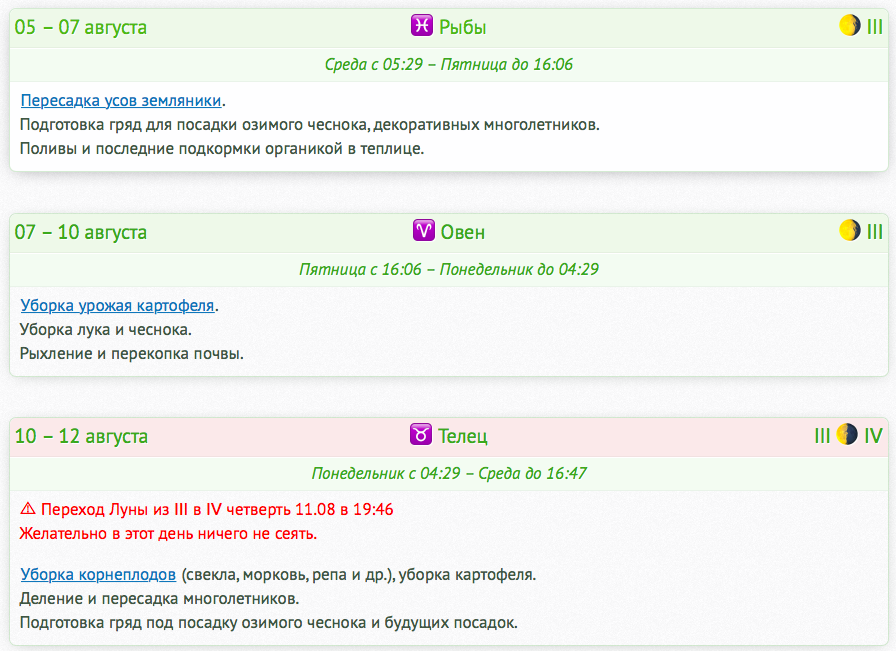
Task: Click the "Рыбы" zodiac sign label
Action: pyautogui.click(x=463, y=27)
